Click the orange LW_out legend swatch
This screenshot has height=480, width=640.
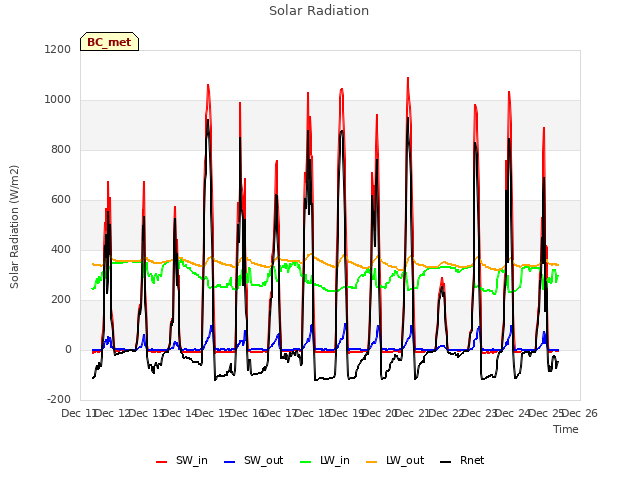click(372, 462)
